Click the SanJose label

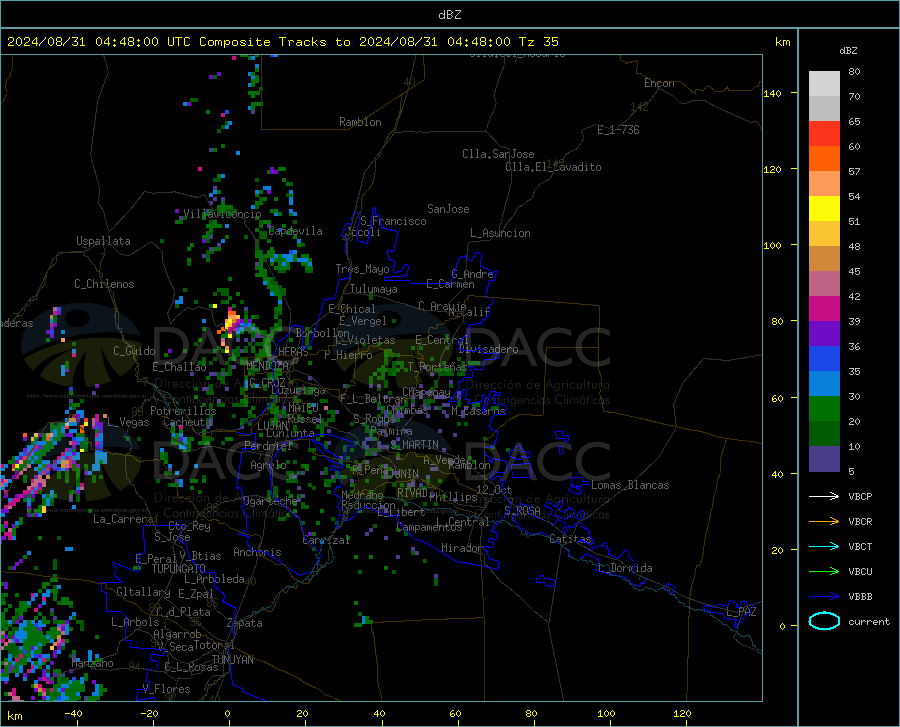point(448,209)
